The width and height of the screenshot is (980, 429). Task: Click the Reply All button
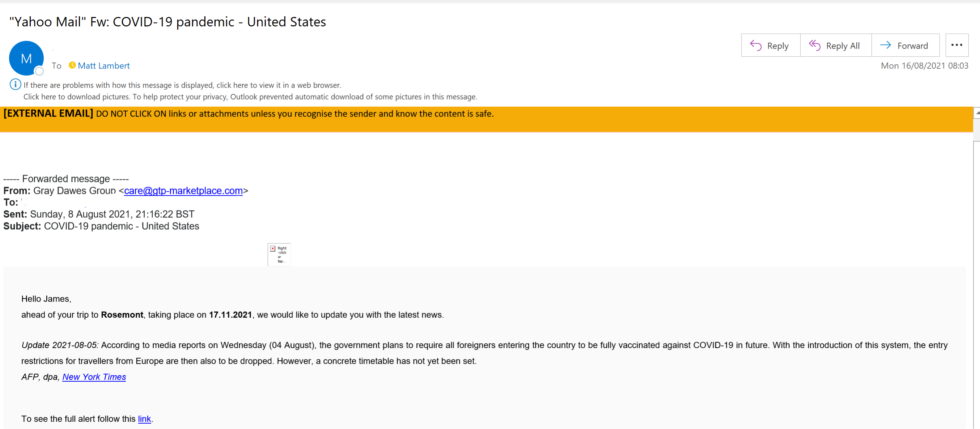[836, 46]
